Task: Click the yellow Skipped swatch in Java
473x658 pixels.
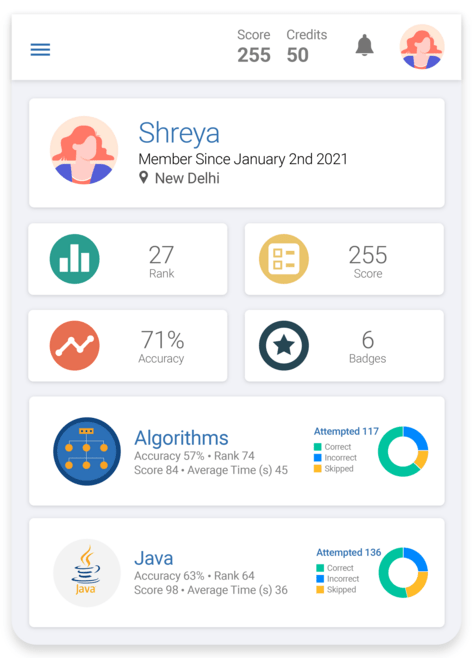Action: tap(320, 590)
